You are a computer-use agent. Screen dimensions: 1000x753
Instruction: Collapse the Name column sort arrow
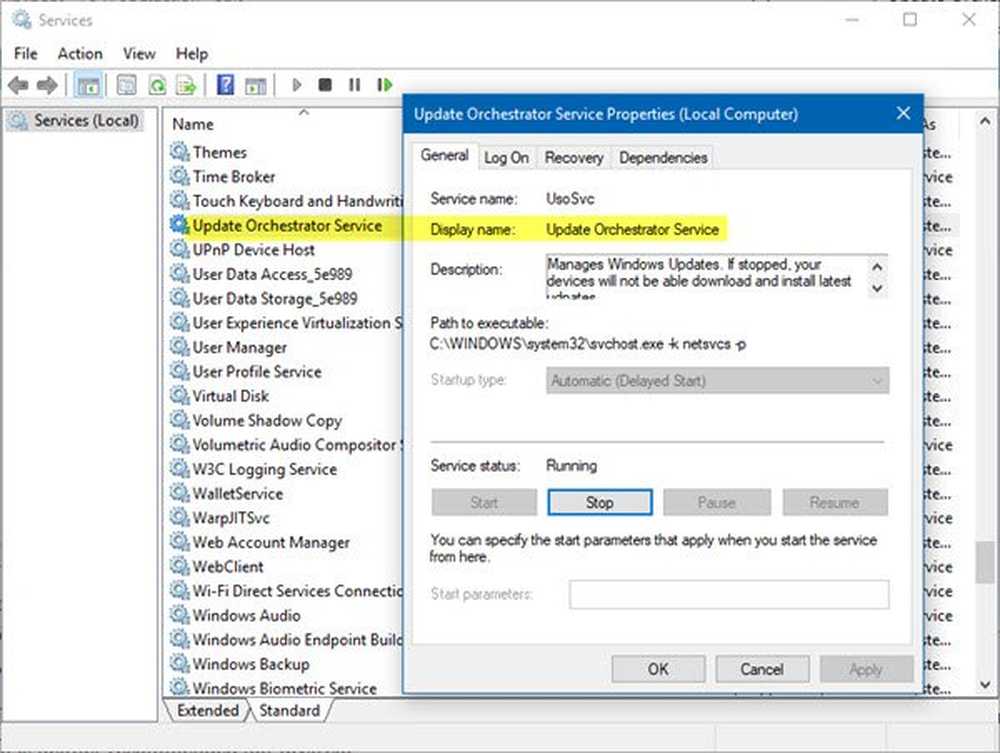303,115
